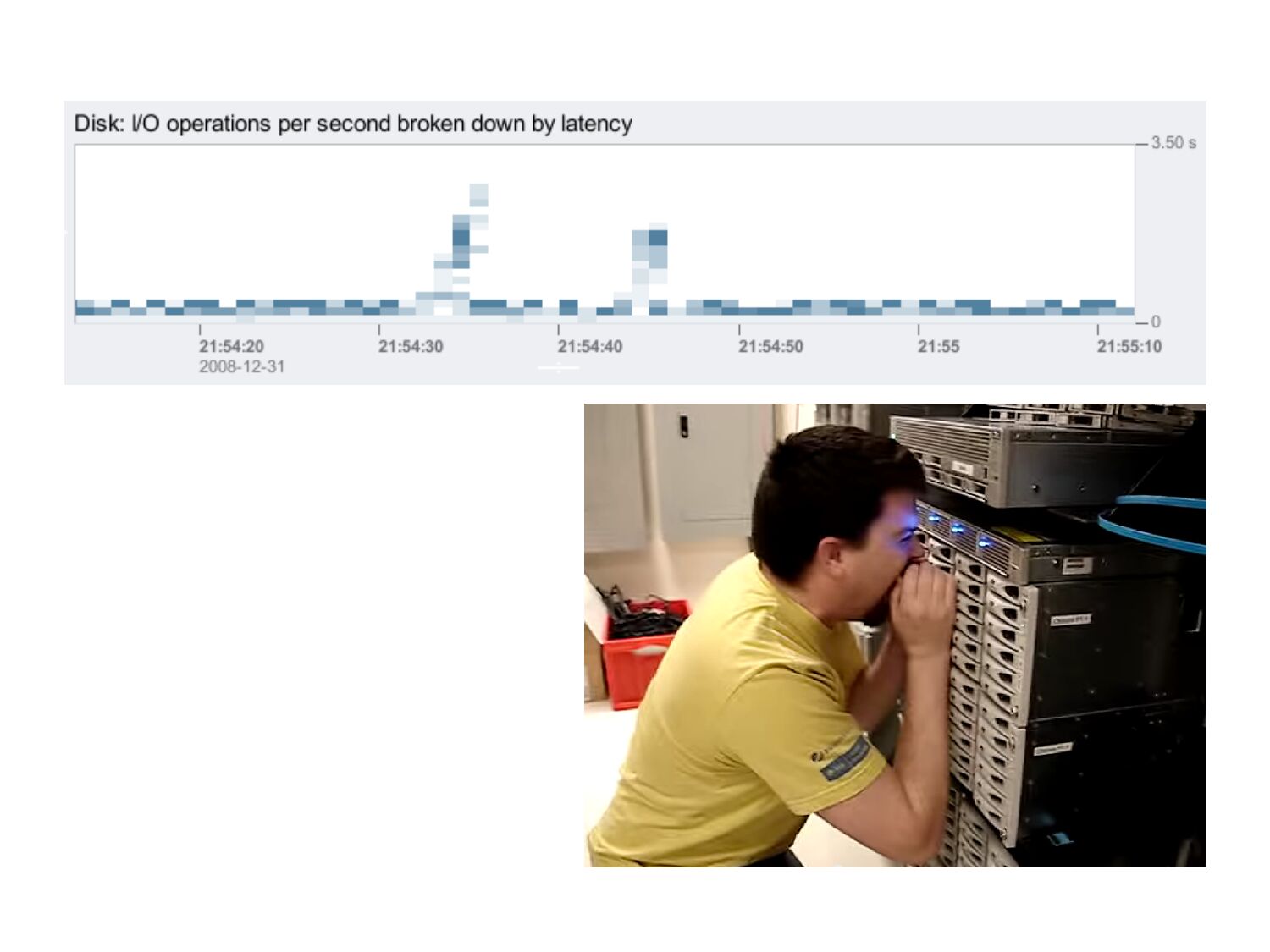Click the small white marker below the timeline
The height and width of the screenshot is (952, 1270).
559,367
